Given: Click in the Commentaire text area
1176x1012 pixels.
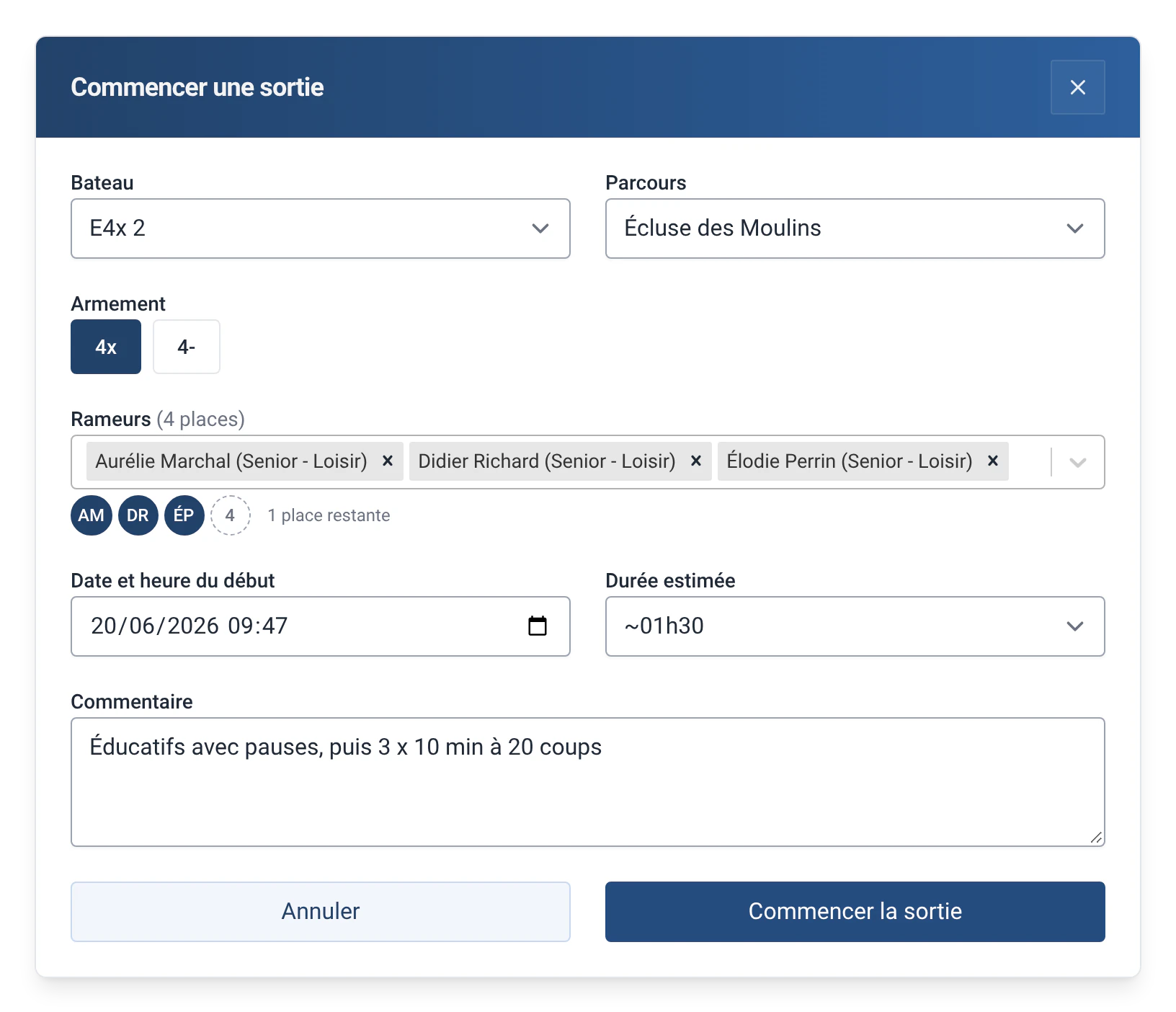Looking at the screenshot, I should point(588,782).
